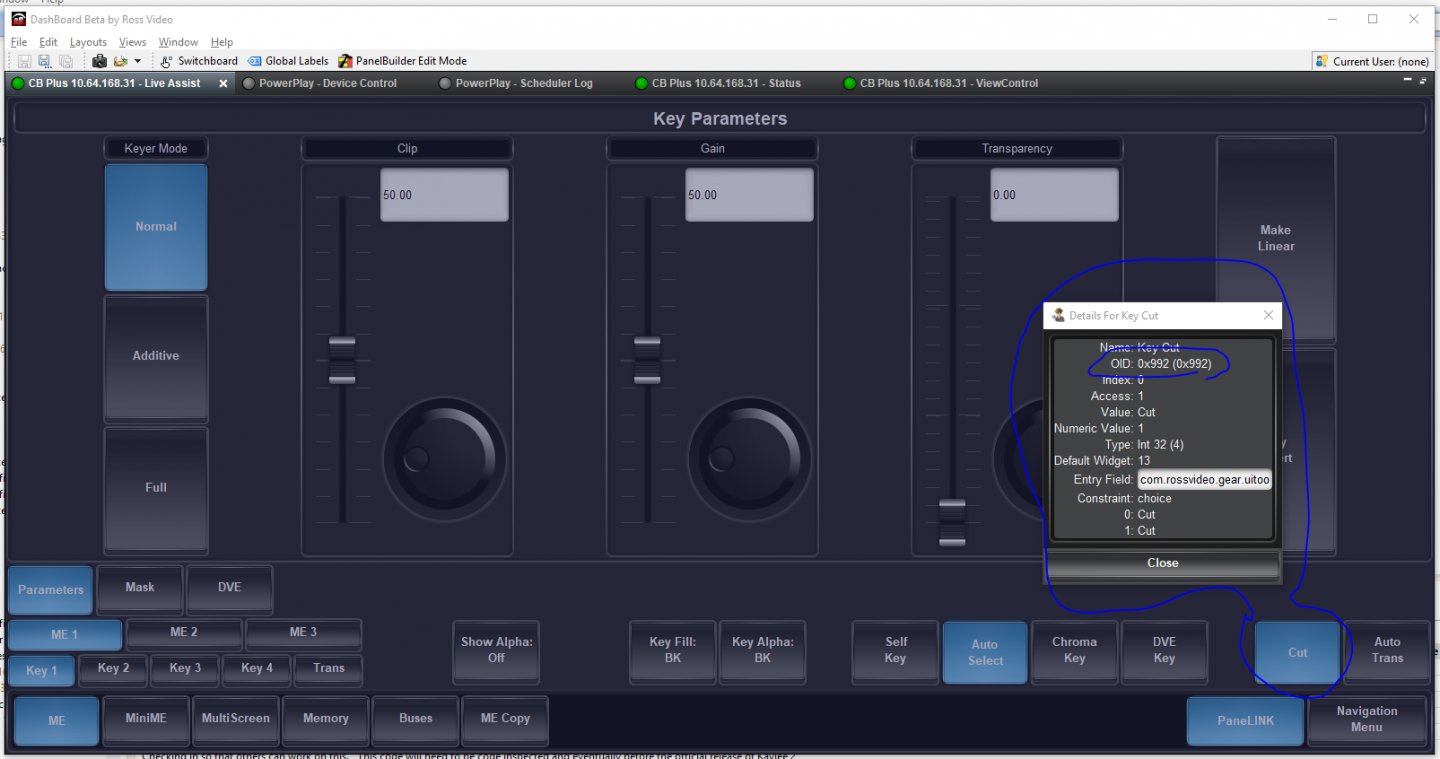This screenshot has height=759, width=1440.
Task: Click the Current User indicator
Action: coord(1372,61)
